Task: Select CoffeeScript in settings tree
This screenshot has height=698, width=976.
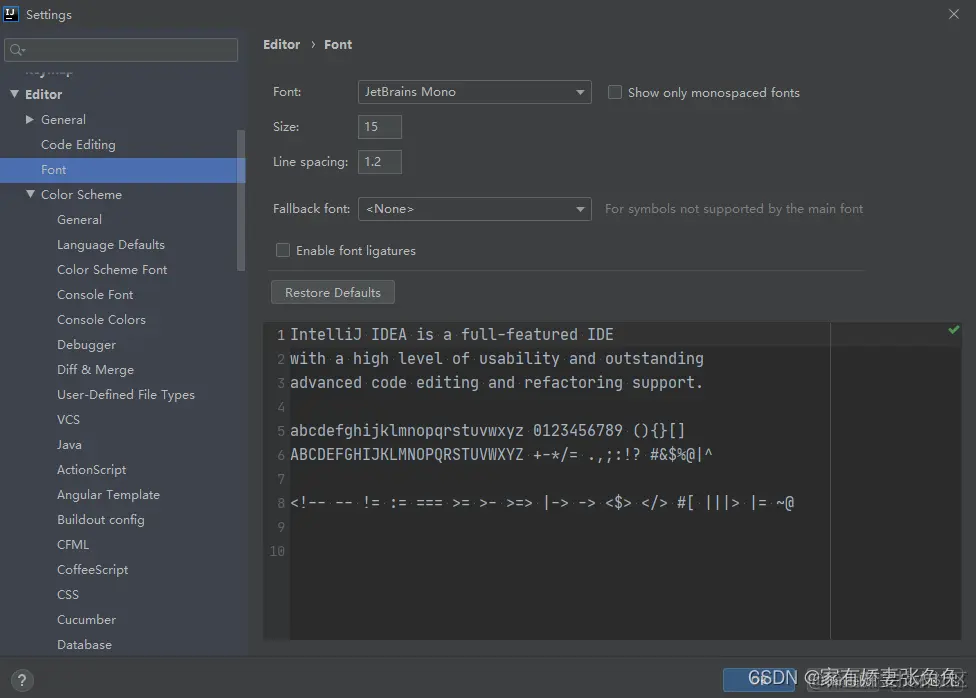Action: 93,570
